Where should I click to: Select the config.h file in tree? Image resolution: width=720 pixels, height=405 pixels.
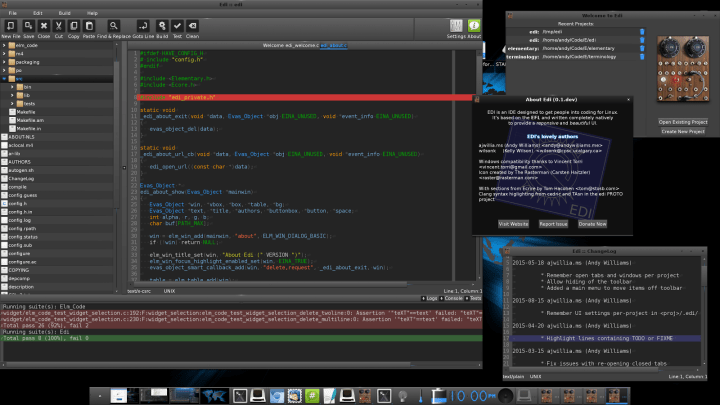17,203
